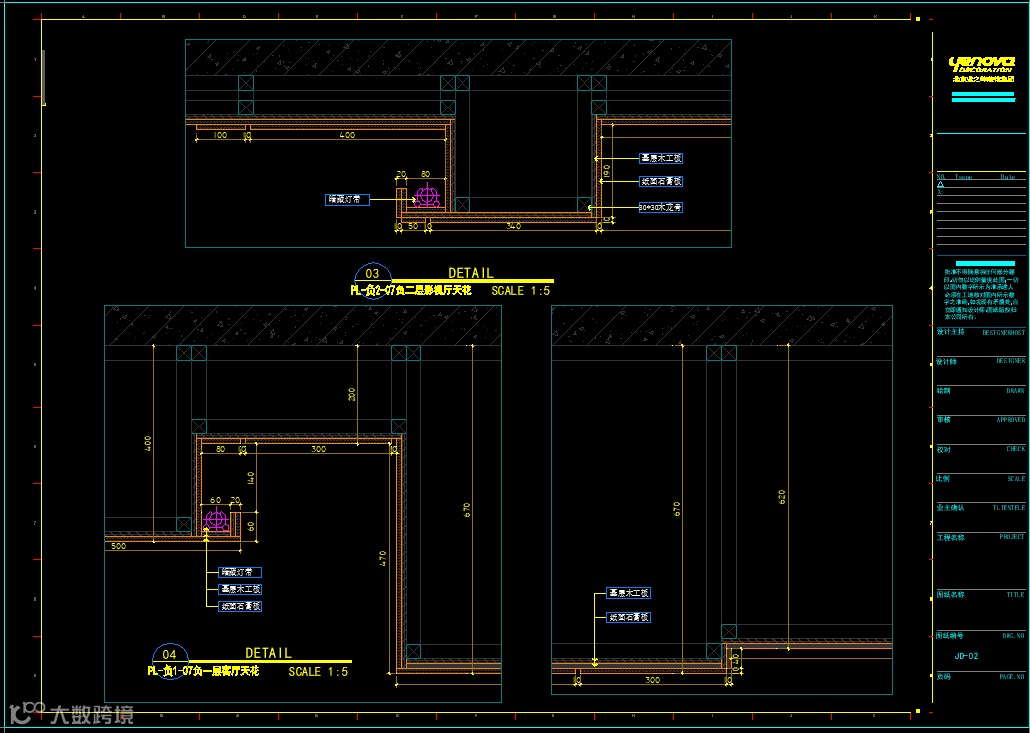Viewport: 1030px width, 733px height.
Task: Select the 比例 SCALE title block field
Action: coord(980,479)
